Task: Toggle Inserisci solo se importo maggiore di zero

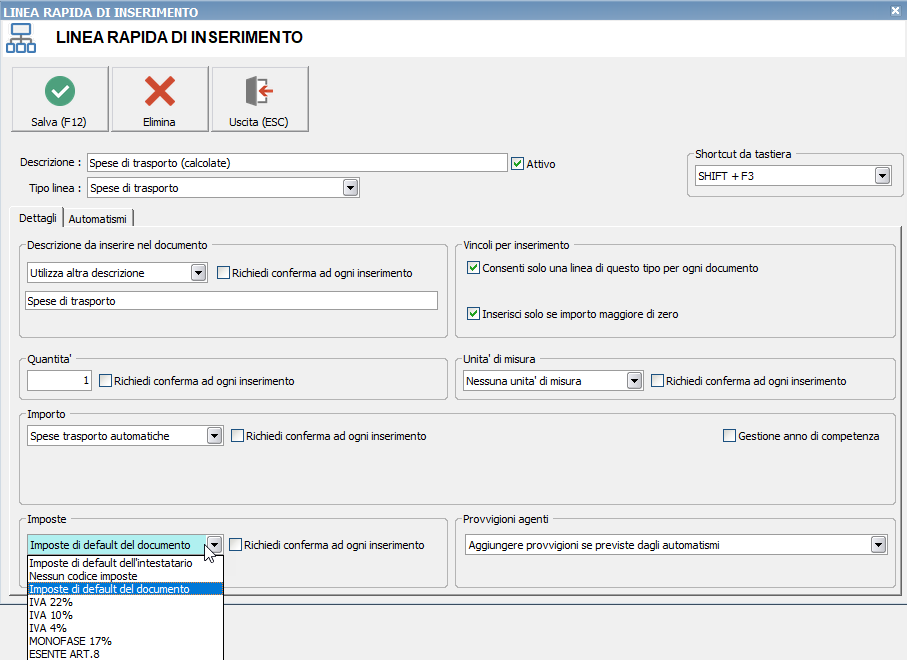Action: pos(473,314)
